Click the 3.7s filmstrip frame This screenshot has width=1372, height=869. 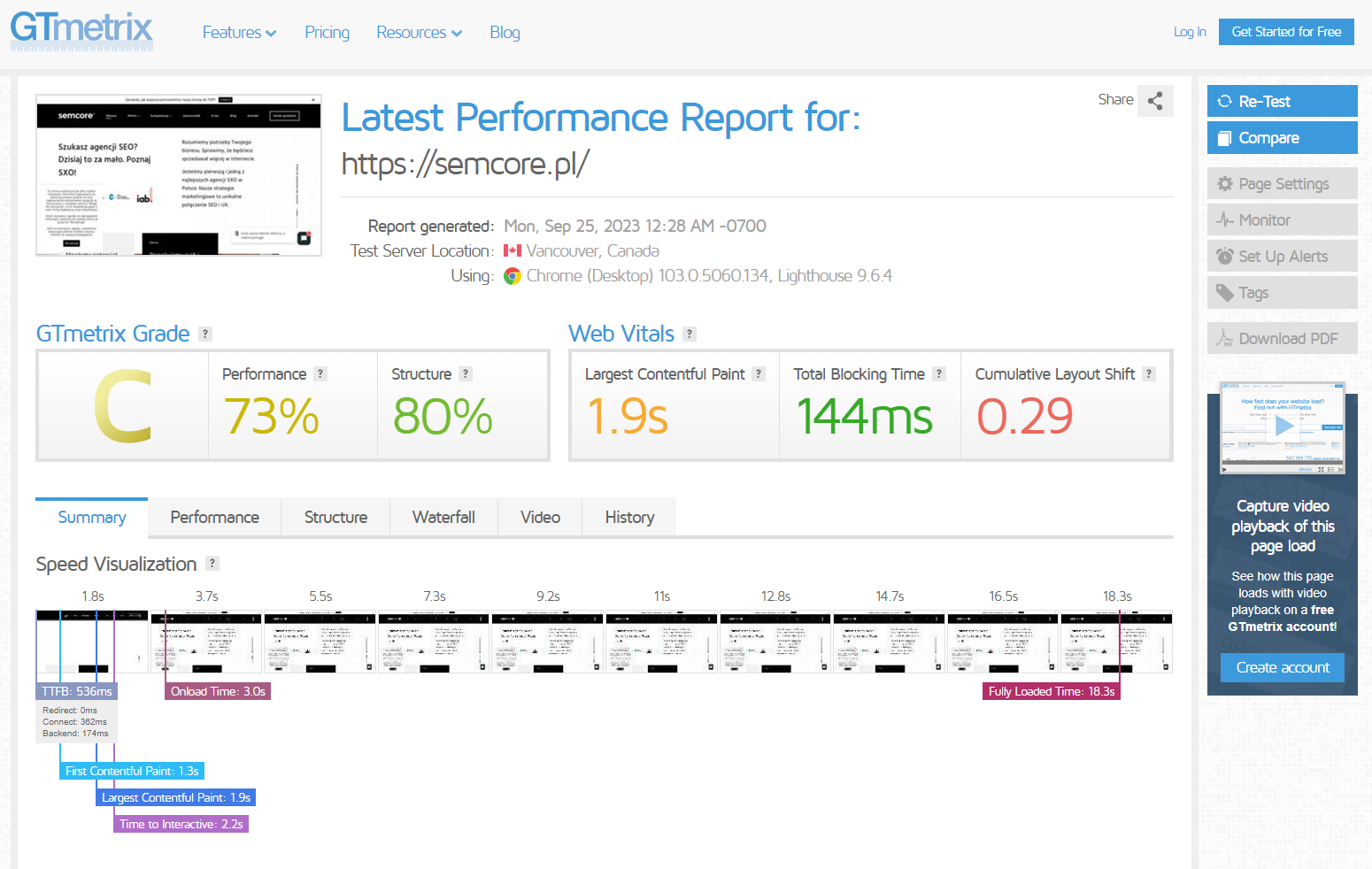tap(206, 642)
